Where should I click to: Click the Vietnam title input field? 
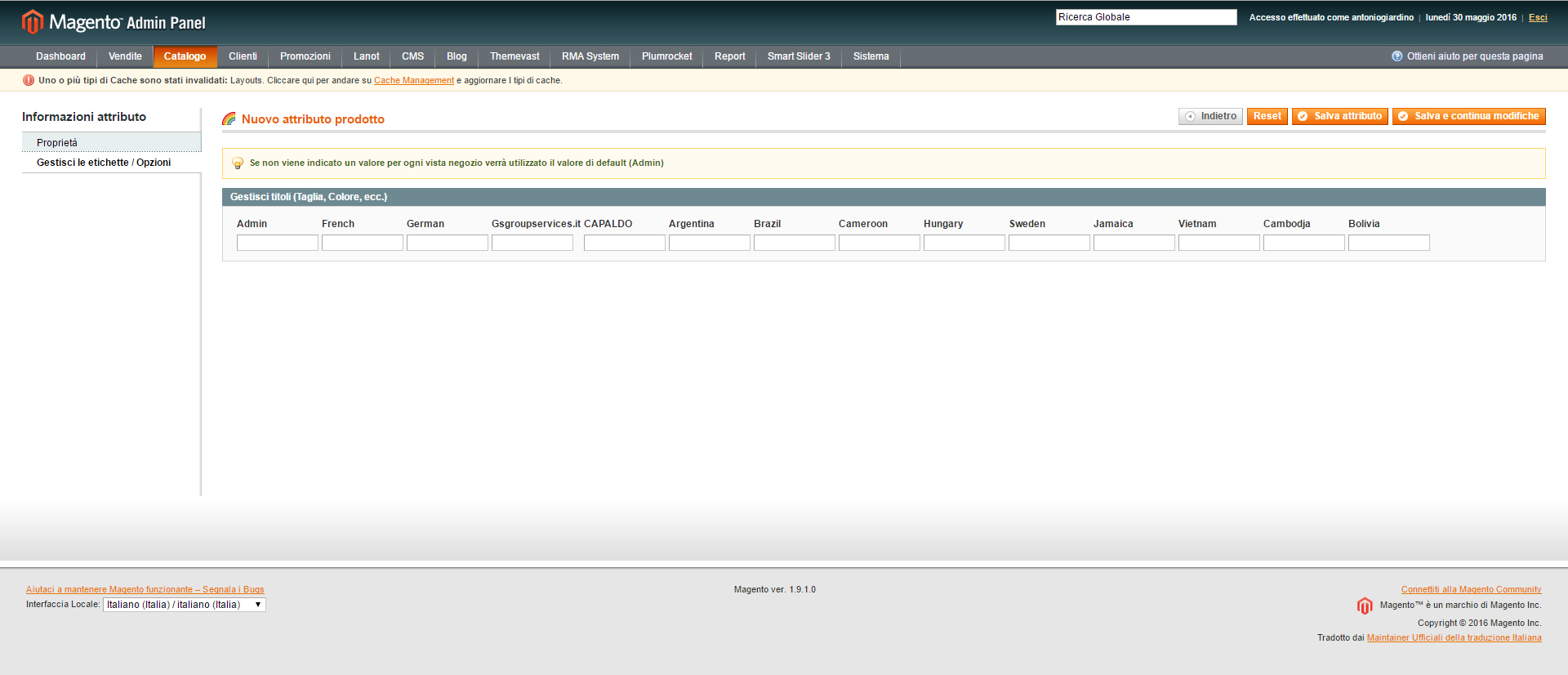click(1219, 243)
